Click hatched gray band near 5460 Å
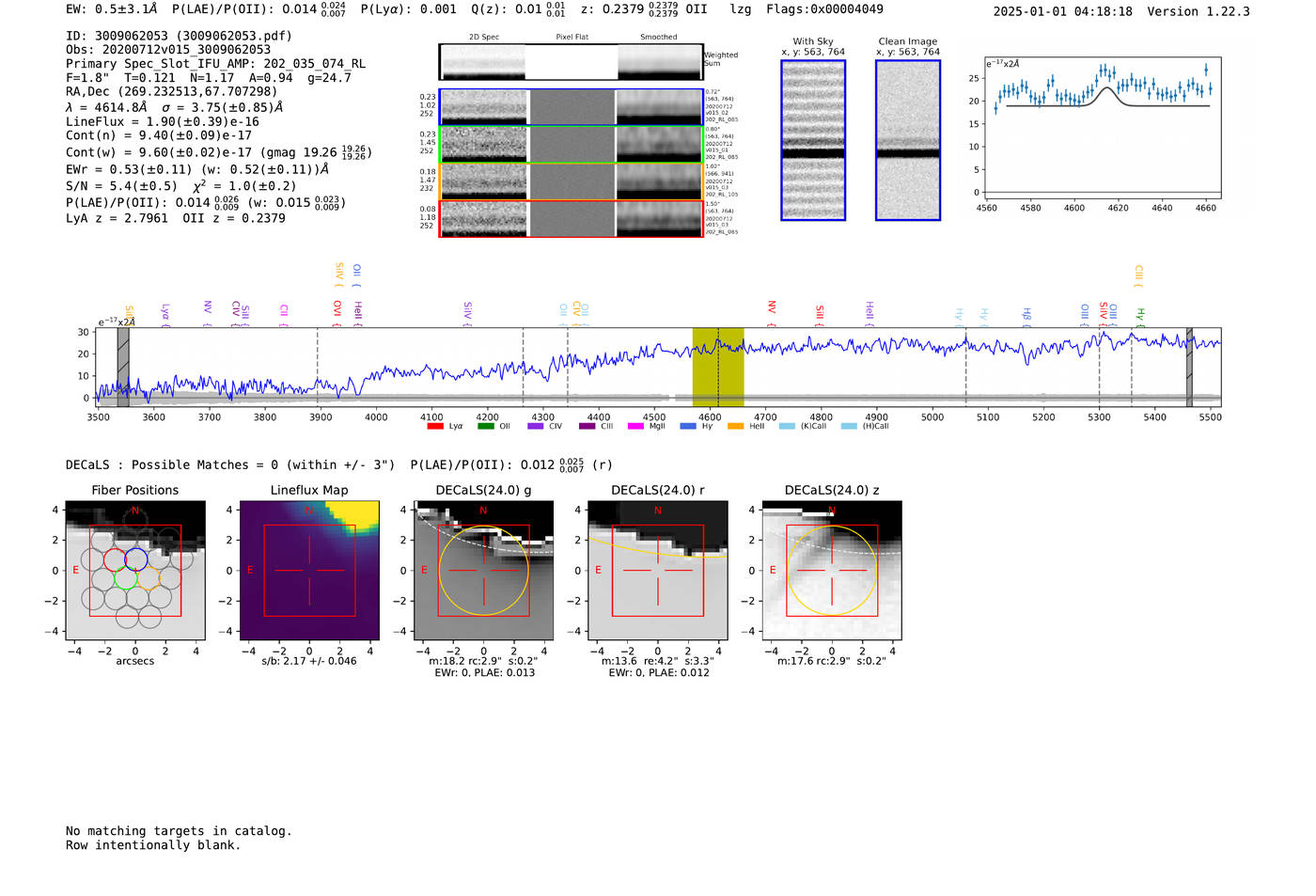Viewport: 1316px width, 896px height. pos(1189,367)
